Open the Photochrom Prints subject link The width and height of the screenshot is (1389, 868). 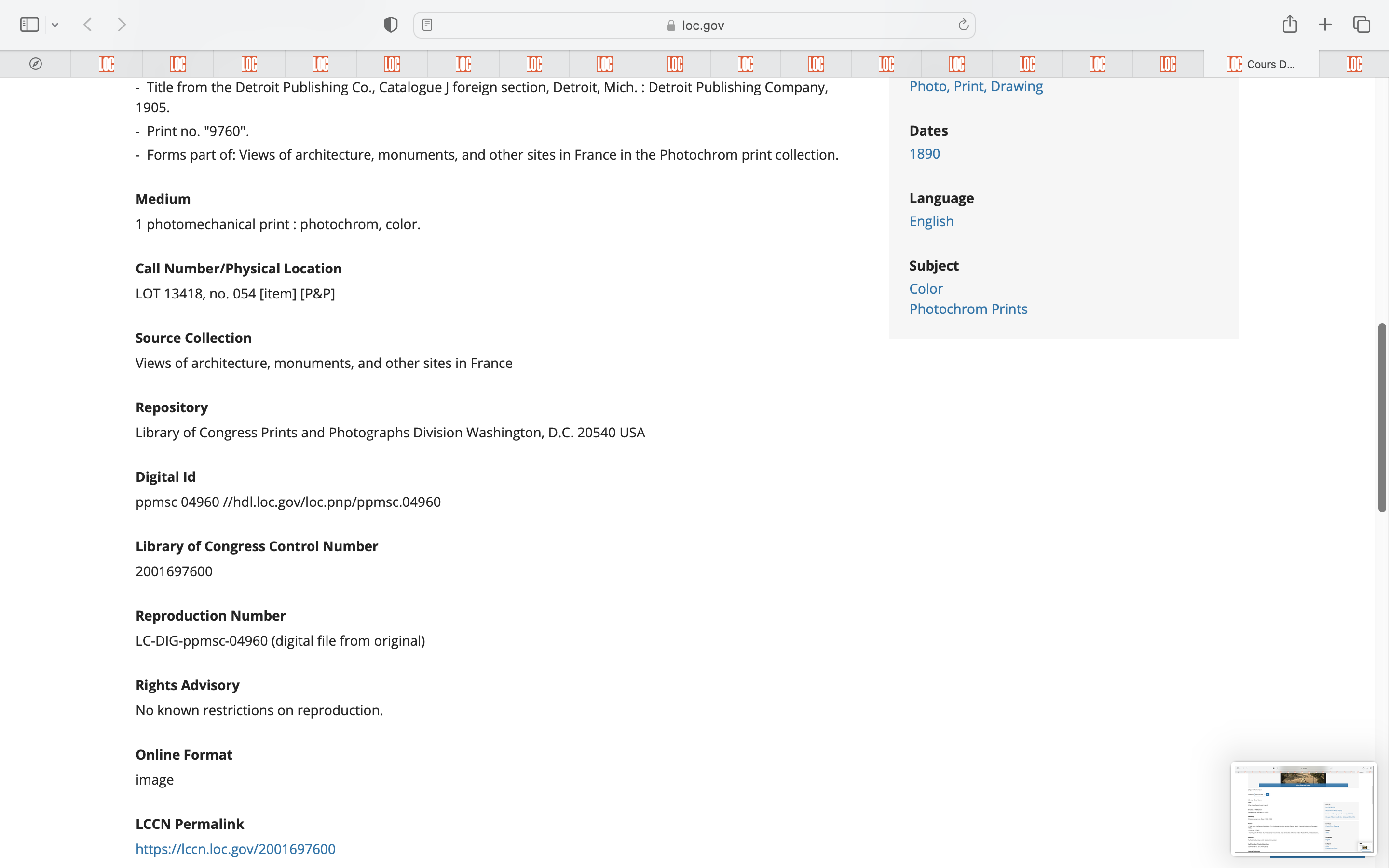tap(968, 309)
